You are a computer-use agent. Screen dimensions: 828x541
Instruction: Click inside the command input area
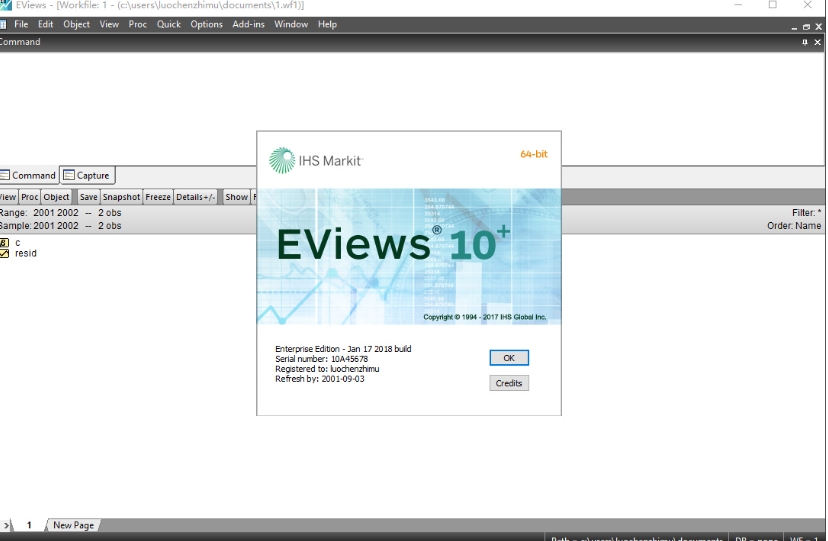(x=412, y=108)
